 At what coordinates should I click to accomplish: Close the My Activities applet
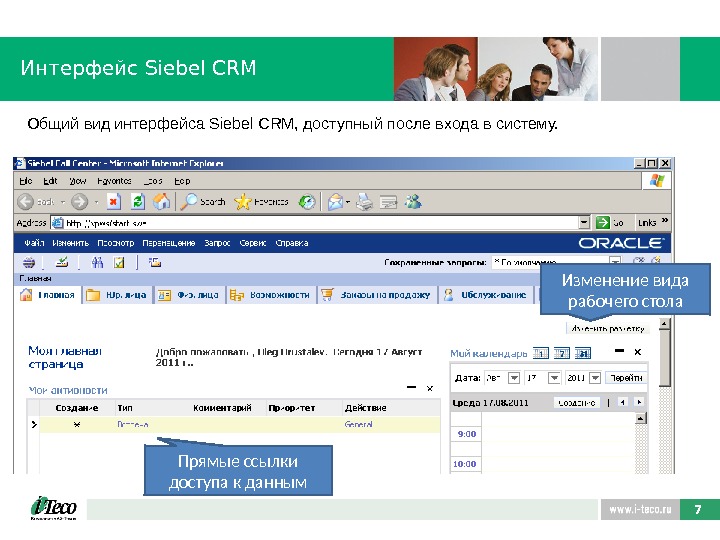tap(430, 388)
